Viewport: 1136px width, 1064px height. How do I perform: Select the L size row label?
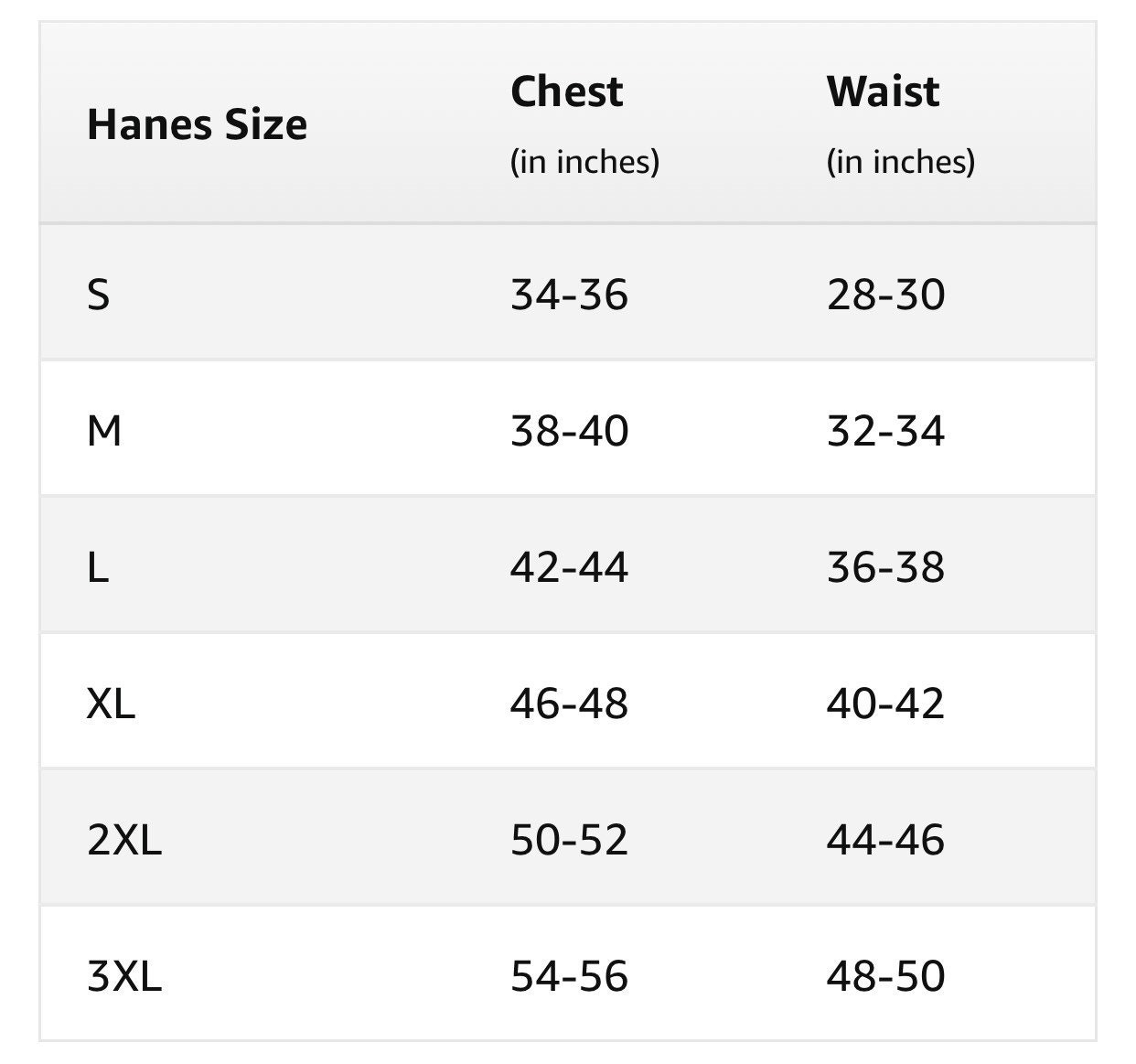98,567
